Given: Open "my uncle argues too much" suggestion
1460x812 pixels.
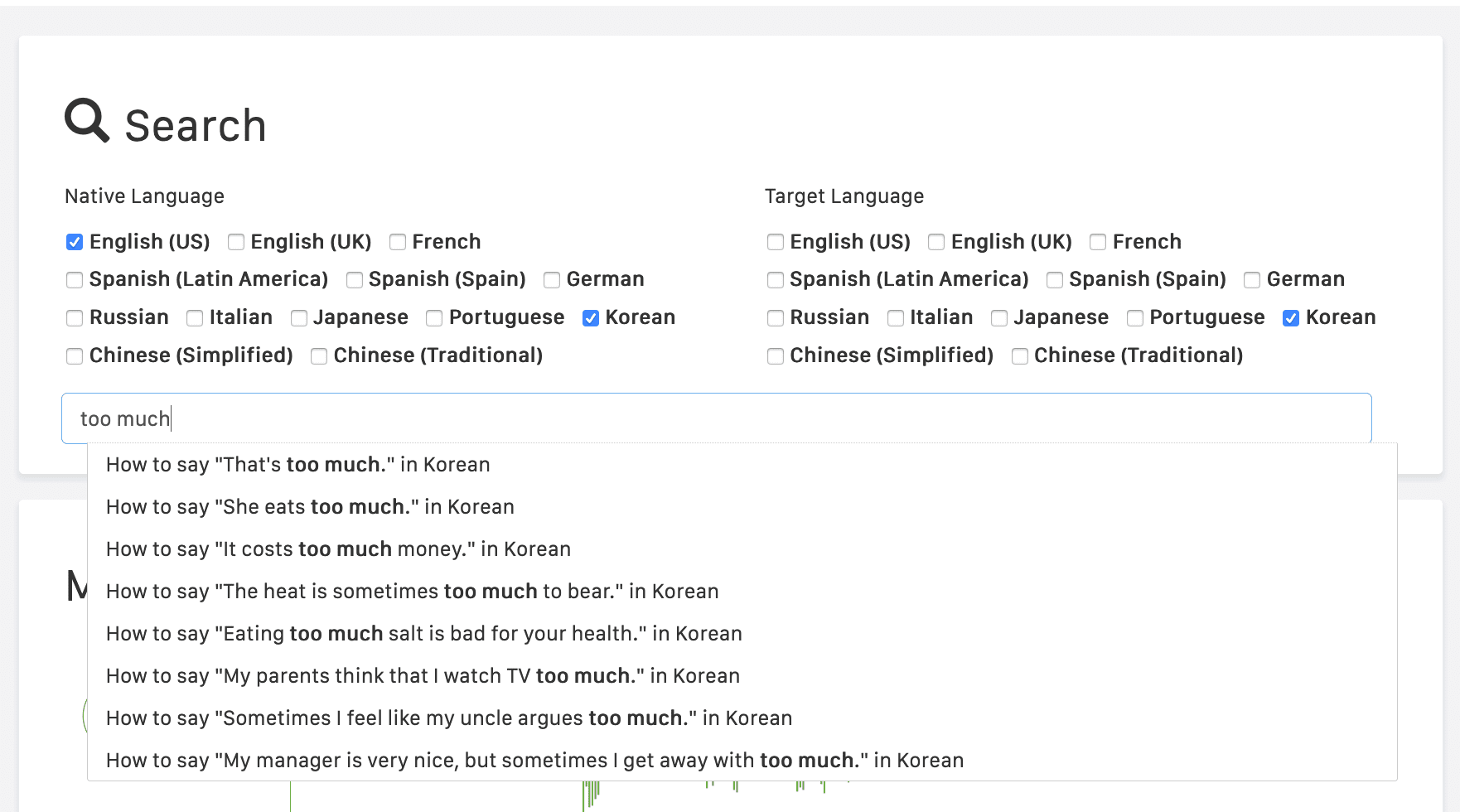Looking at the screenshot, I should (742, 718).
